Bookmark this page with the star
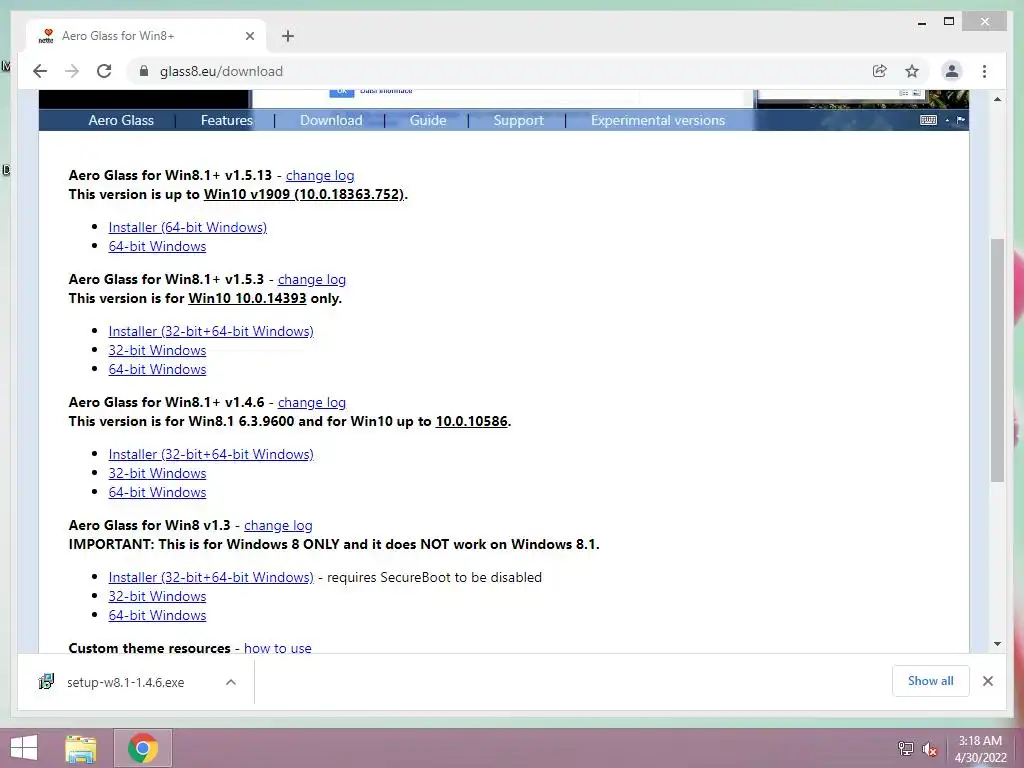1024x768 pixels. pyautogui.click(x=912, y=71)
